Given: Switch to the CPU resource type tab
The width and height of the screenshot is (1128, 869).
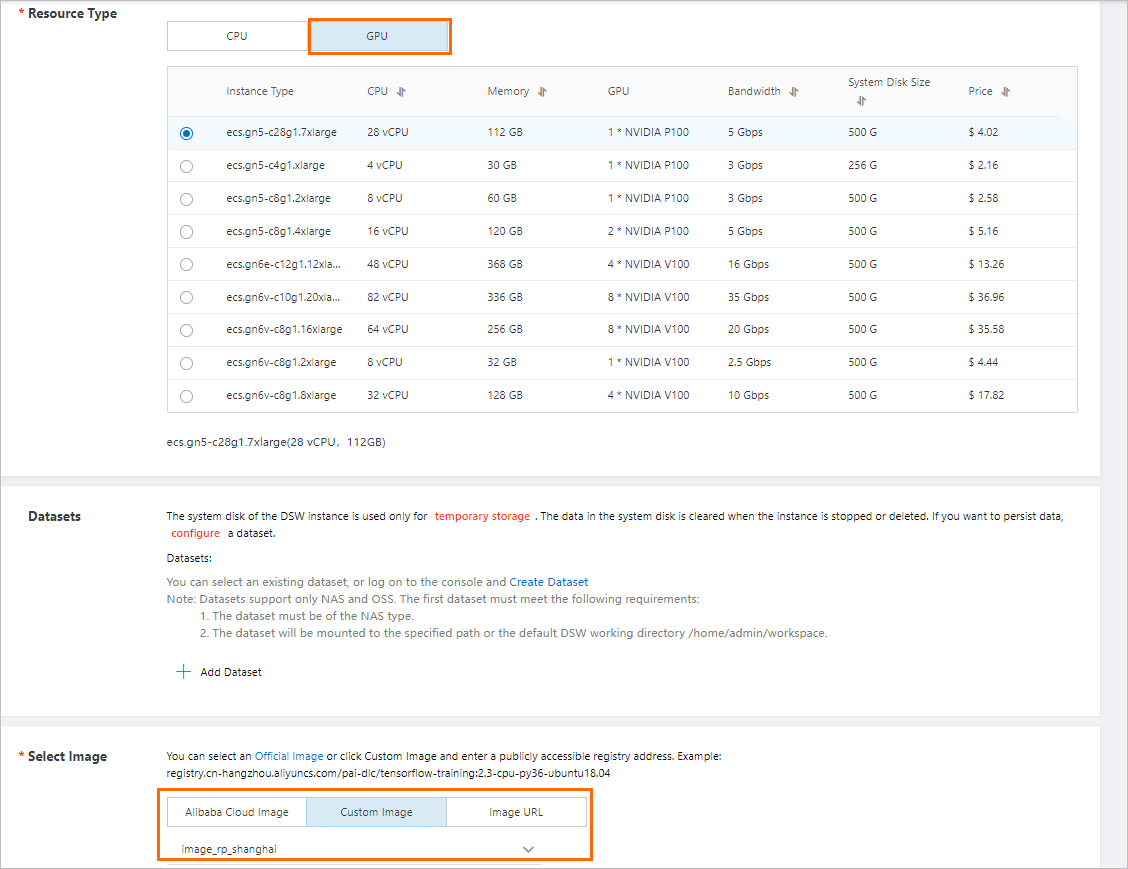Looking at the screenshot, I should (x=237, y=35).
